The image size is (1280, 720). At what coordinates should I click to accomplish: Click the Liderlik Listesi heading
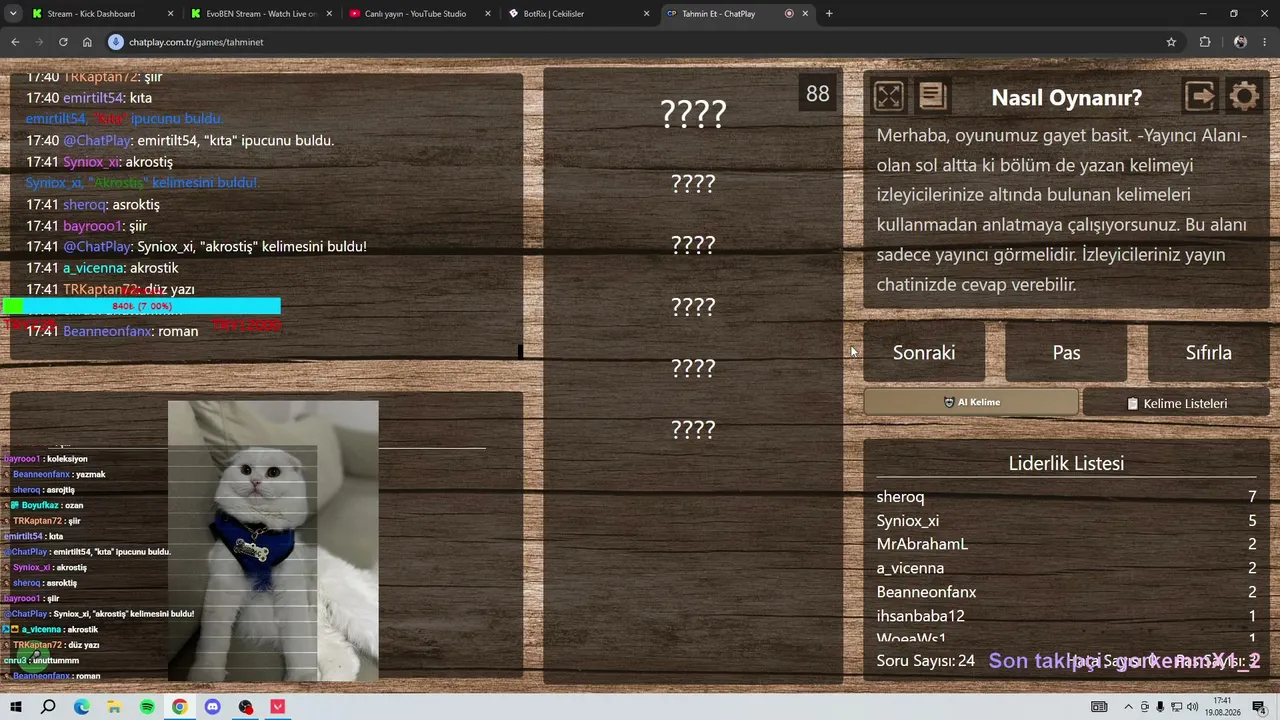pos(1066,463)
